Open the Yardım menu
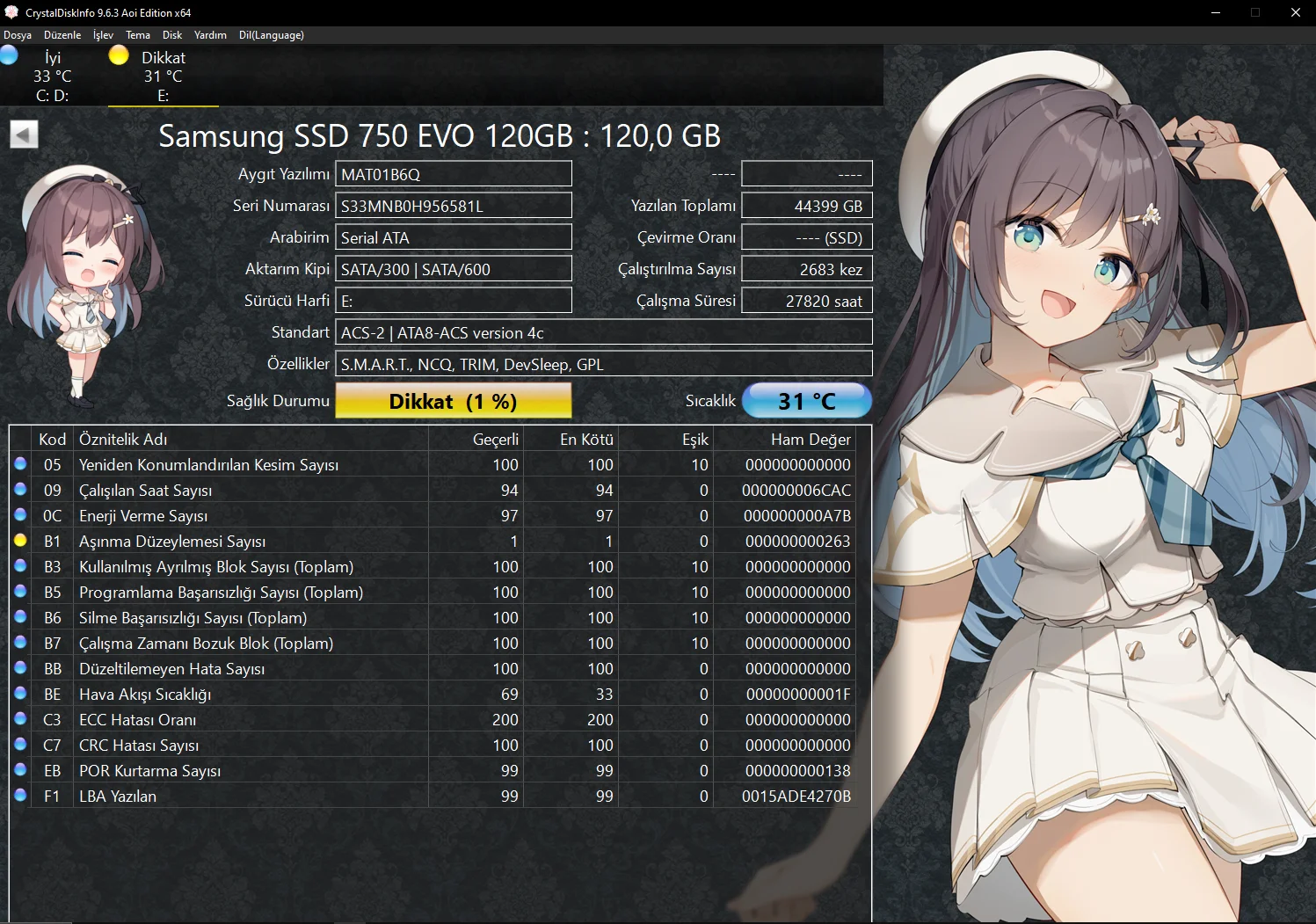 (x=210, y=35)
